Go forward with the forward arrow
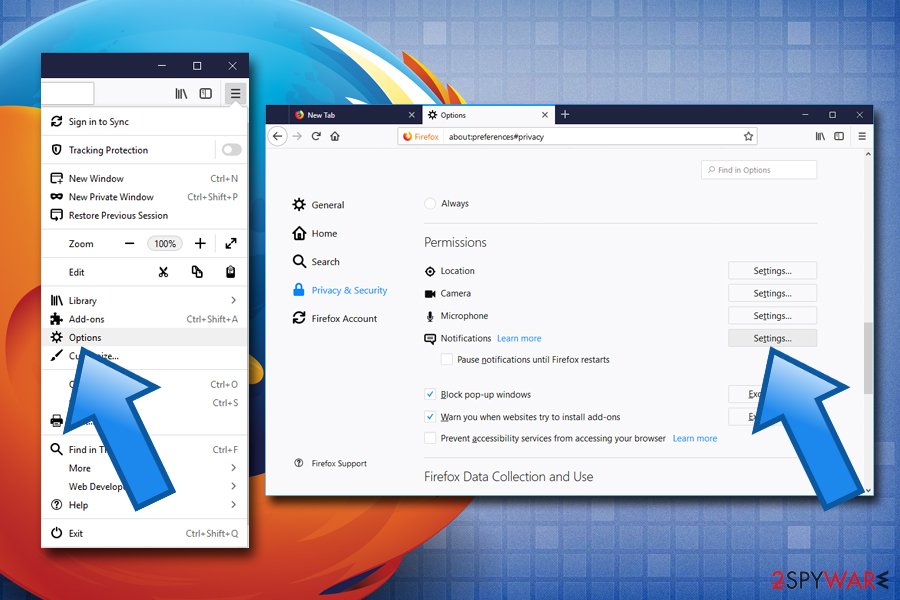 pyautogui.click(x=297, y=136)
